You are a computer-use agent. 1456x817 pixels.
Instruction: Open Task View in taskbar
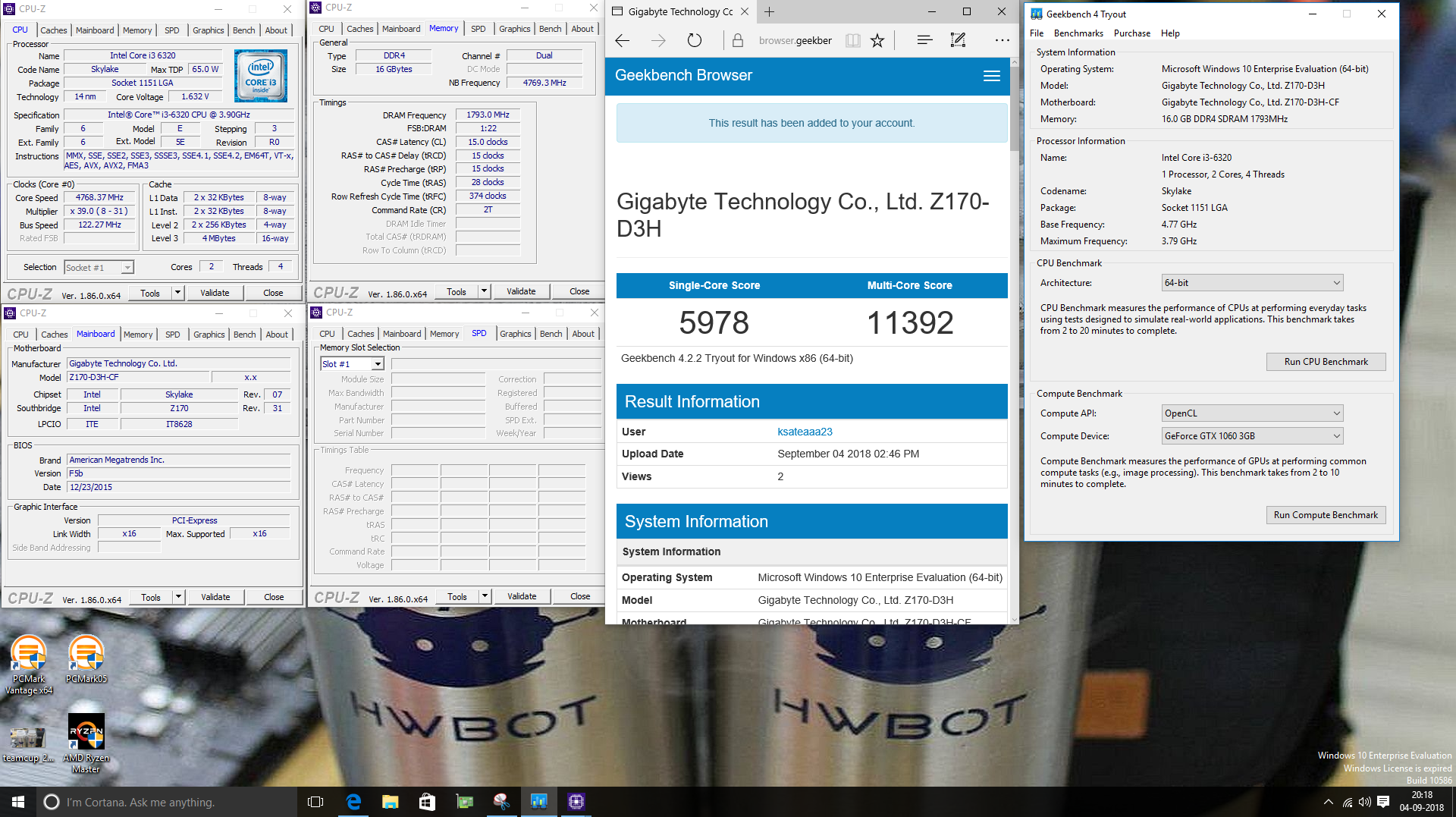pyautogui.click(x=315, y=802)
